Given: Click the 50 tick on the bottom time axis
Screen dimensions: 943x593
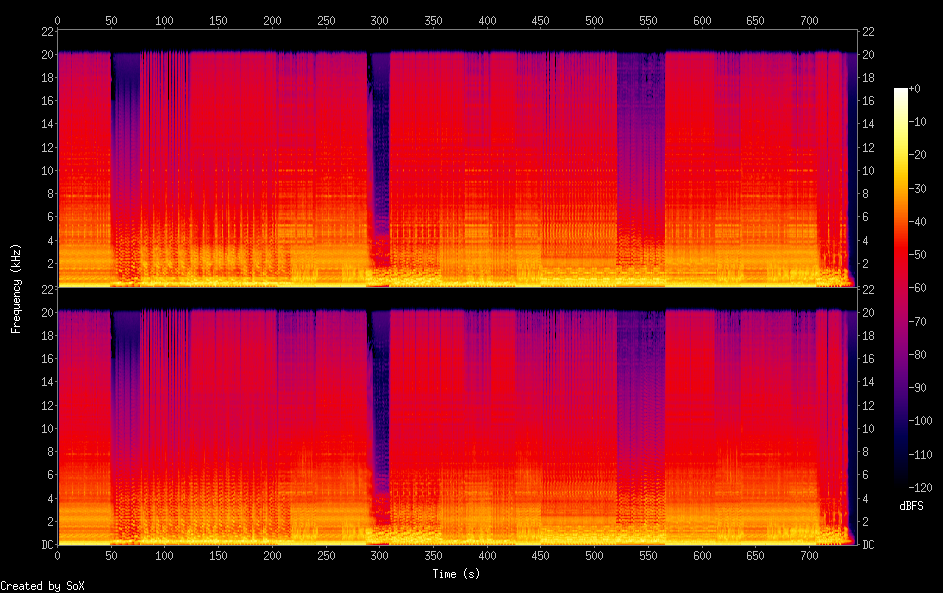Looking at the screenshot, I should [111, 555].
